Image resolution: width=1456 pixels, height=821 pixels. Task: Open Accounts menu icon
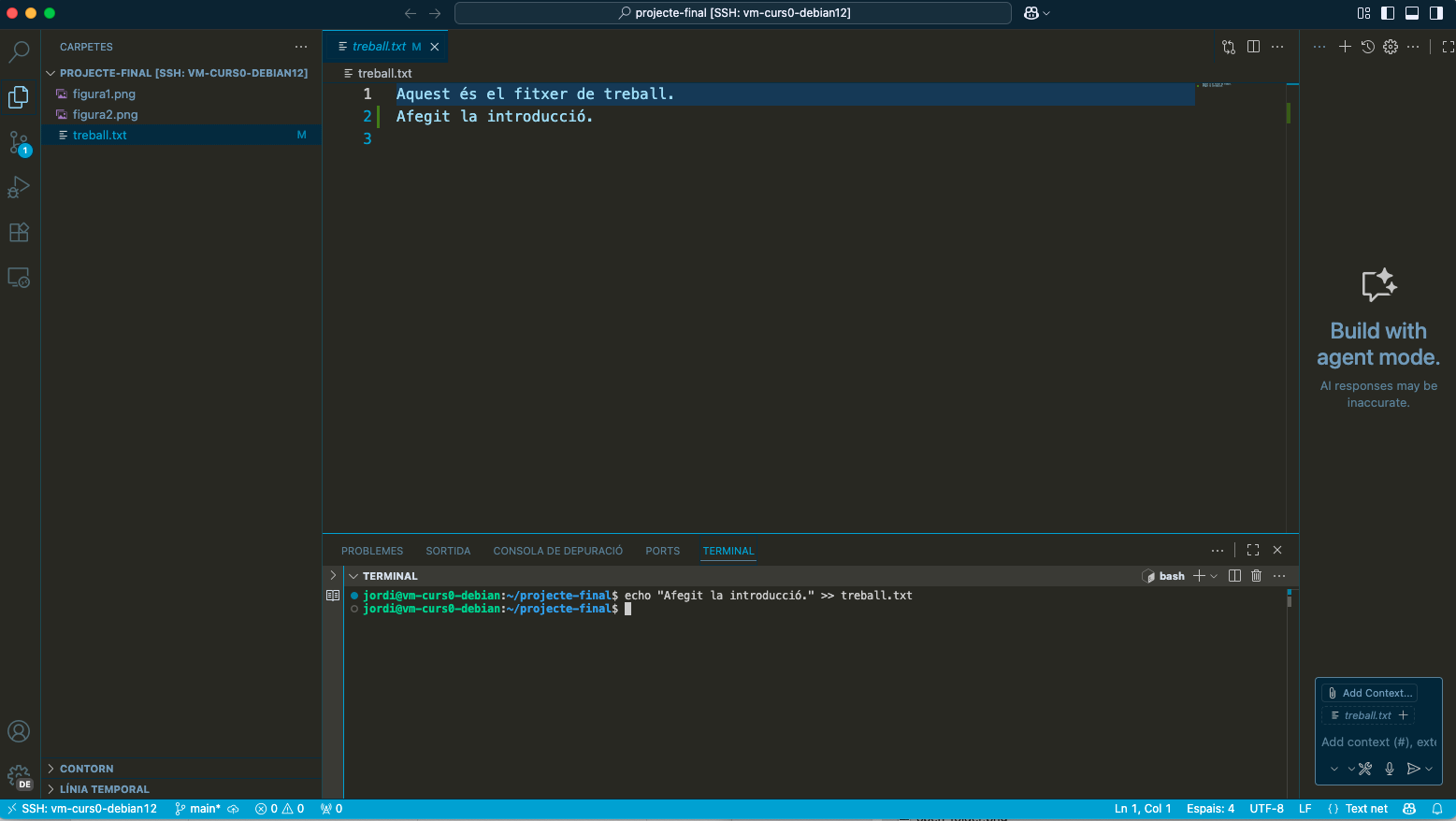(x=19, y=731)
